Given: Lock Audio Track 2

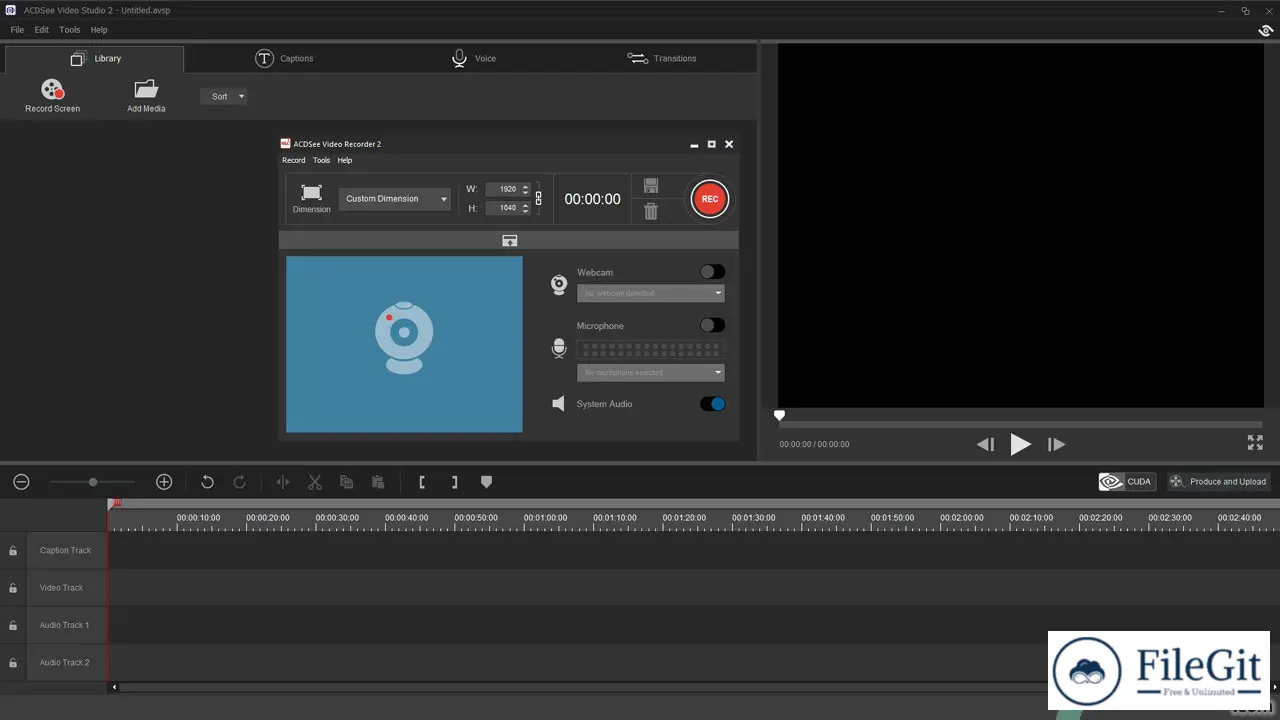Looking at the screenshot, I should (x=13, y=663).
